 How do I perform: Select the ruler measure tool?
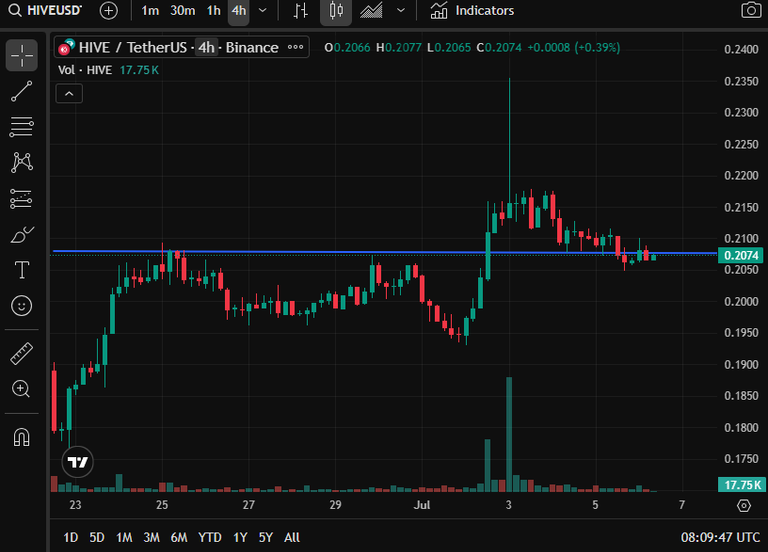click(x=22, y=354)
